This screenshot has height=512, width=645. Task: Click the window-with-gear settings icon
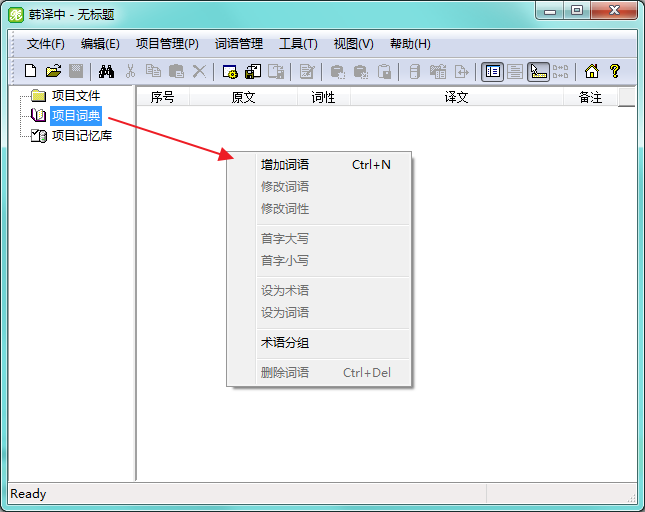[x=230, y=71]
